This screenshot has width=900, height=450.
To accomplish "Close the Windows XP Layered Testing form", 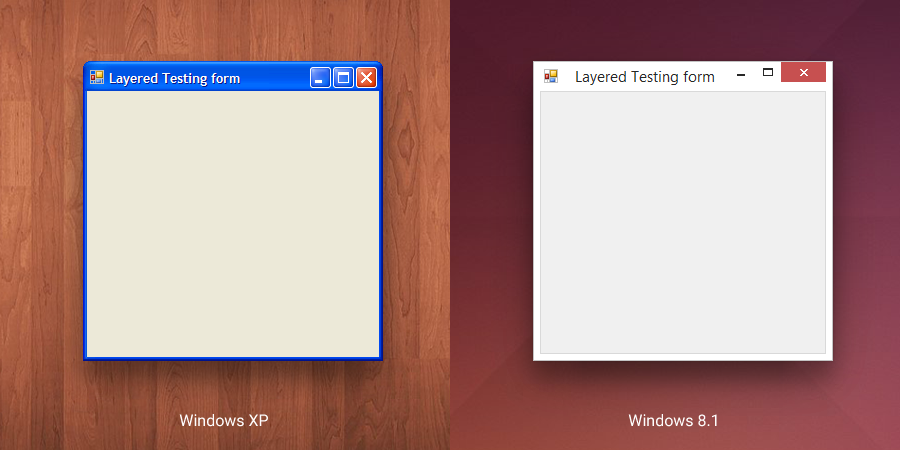I will point(366,77).
